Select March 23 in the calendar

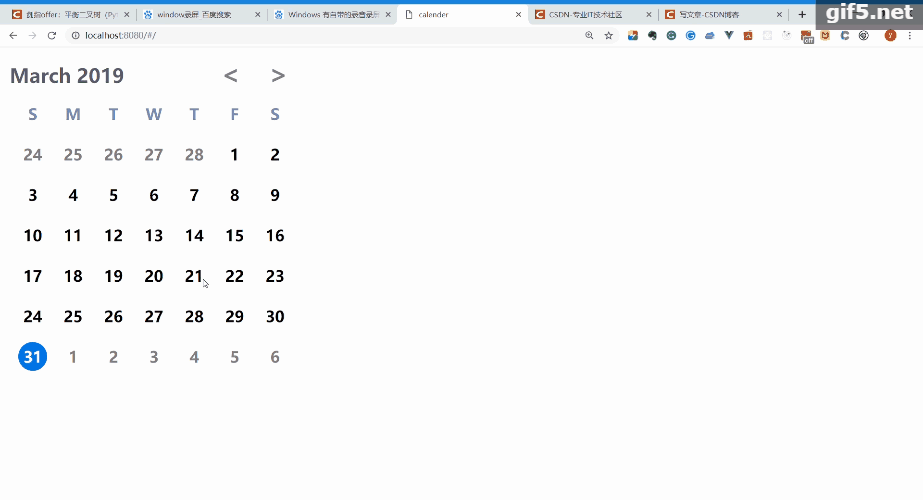[x=275, y=276]
